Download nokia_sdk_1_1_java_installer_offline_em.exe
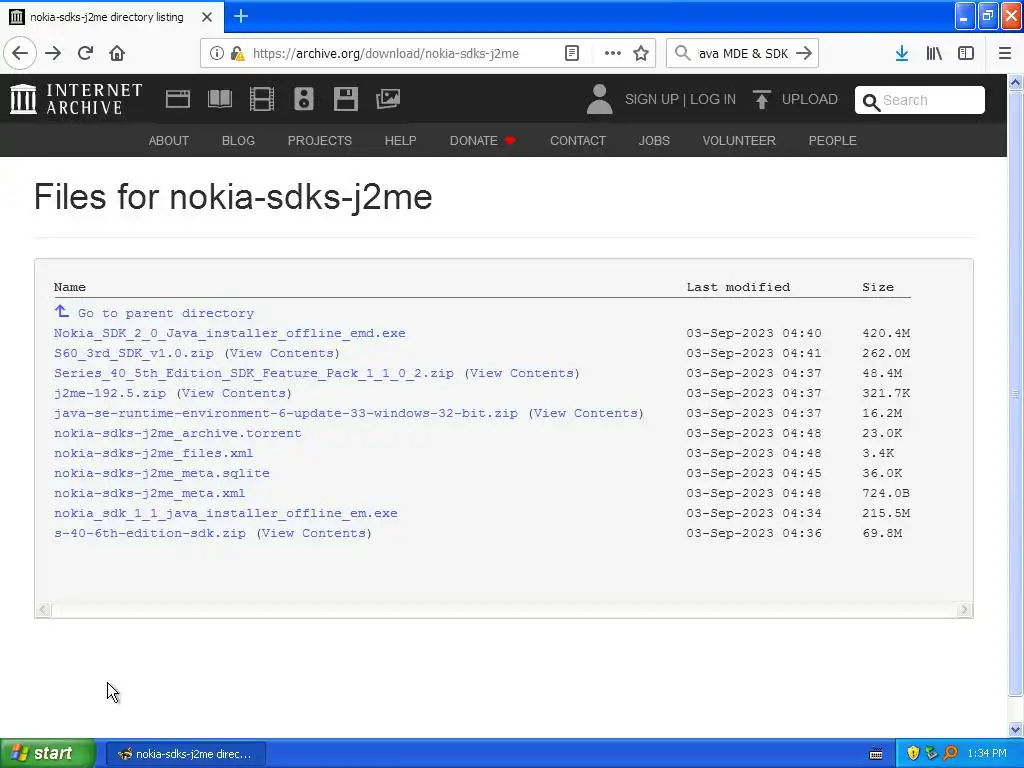1024x768 pixels. pos(226,513)
